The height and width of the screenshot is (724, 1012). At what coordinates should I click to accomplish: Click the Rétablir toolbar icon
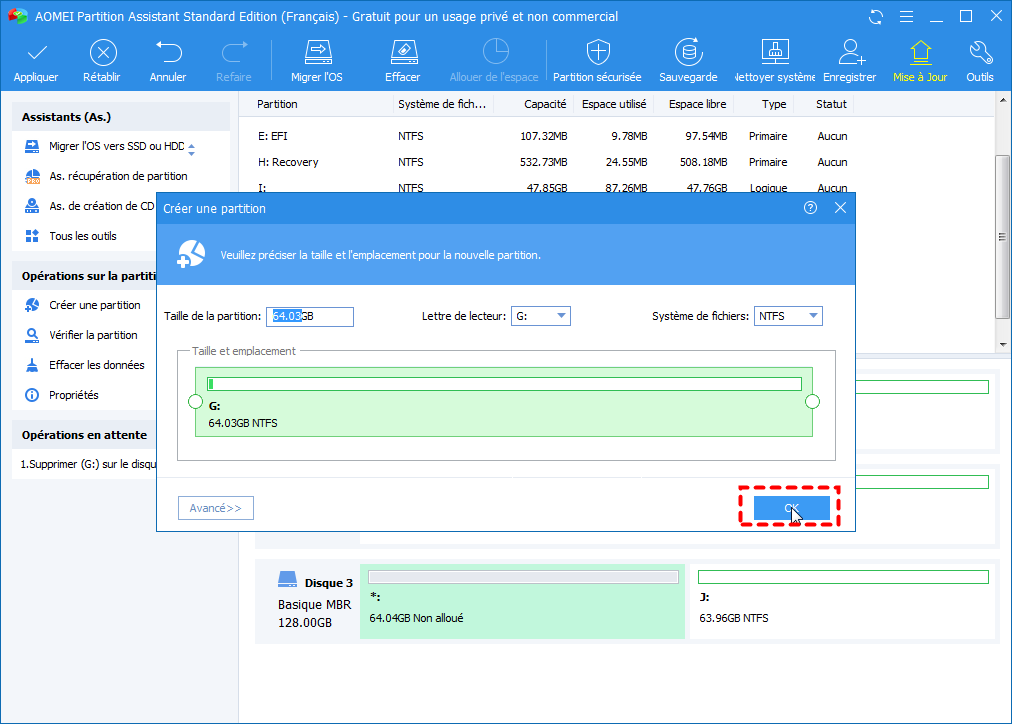[103, 53]
